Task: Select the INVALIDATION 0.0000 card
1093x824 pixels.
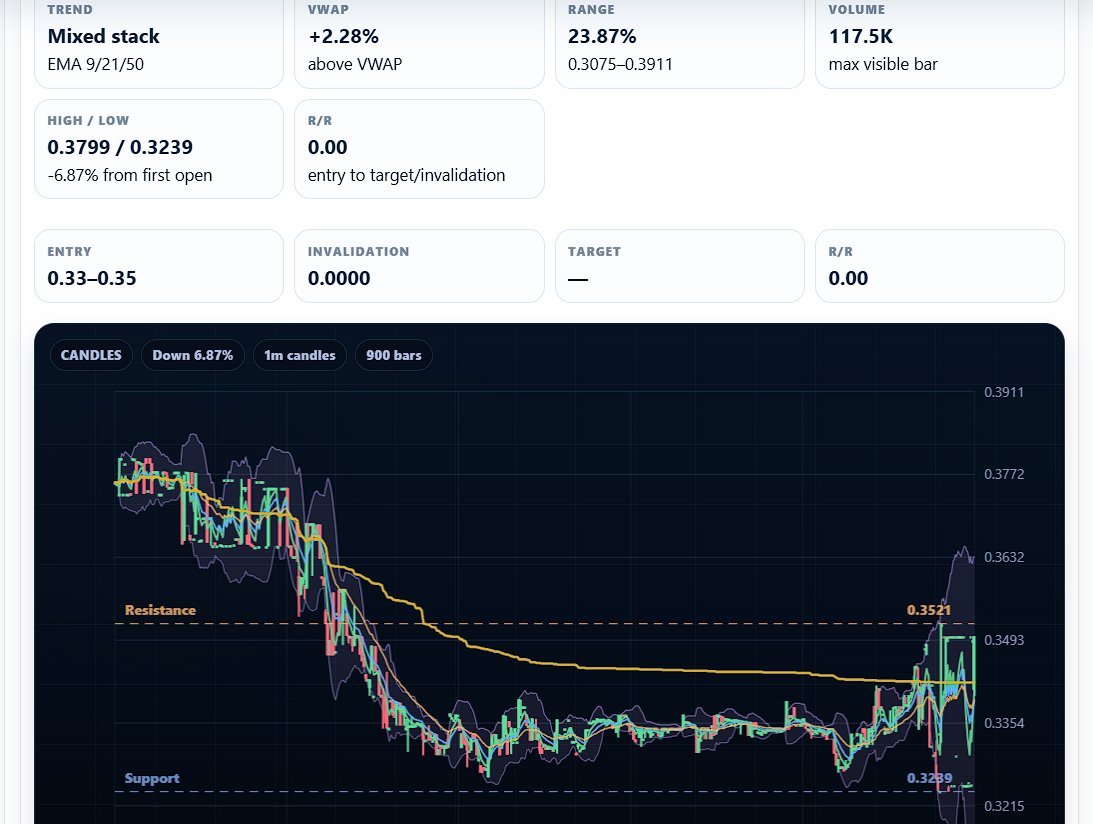Action: tap(419, 266)
